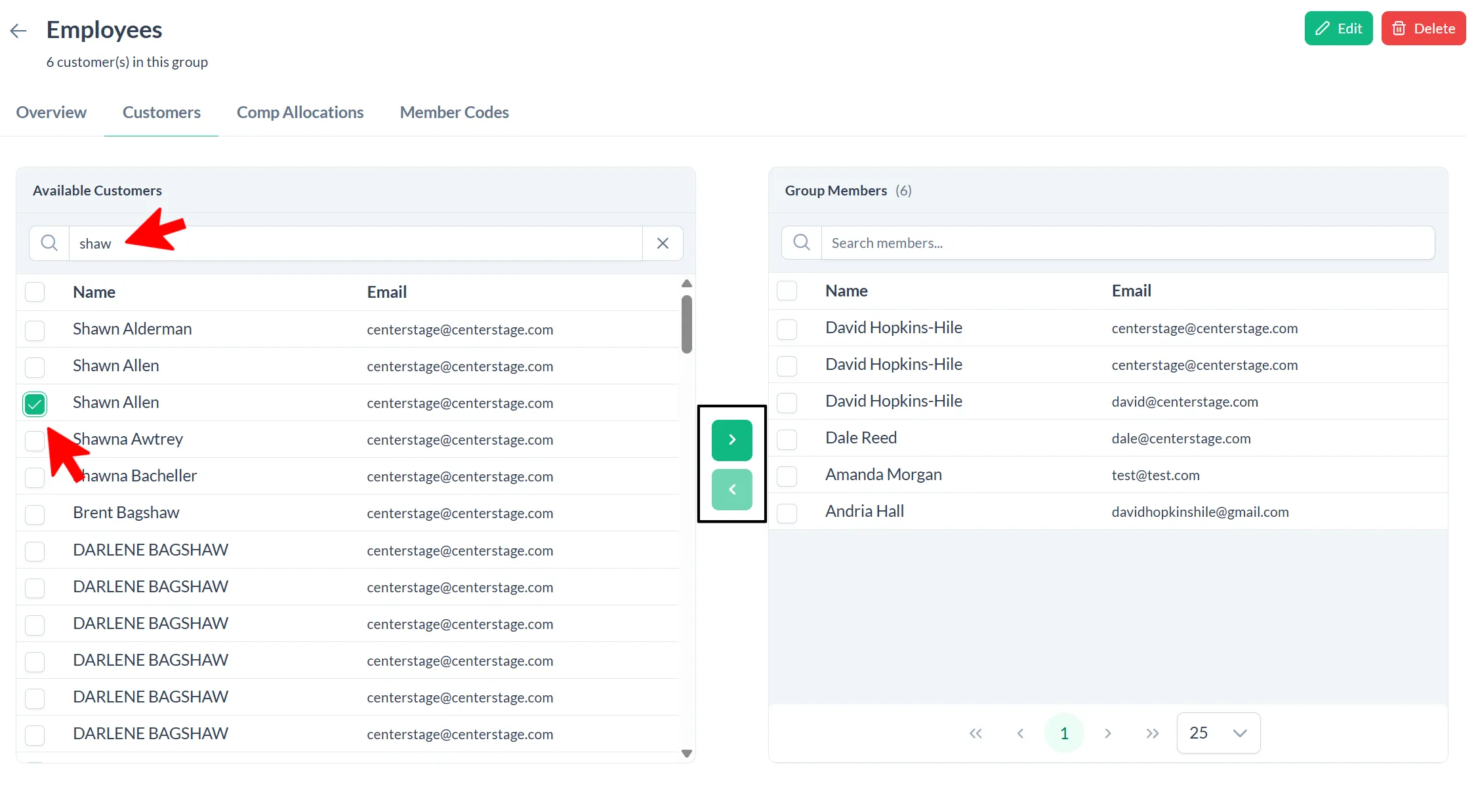Open the 25 rows-per-page dropdown
This screenshot has width=1478, height=812.
[x=1218, y=733]
